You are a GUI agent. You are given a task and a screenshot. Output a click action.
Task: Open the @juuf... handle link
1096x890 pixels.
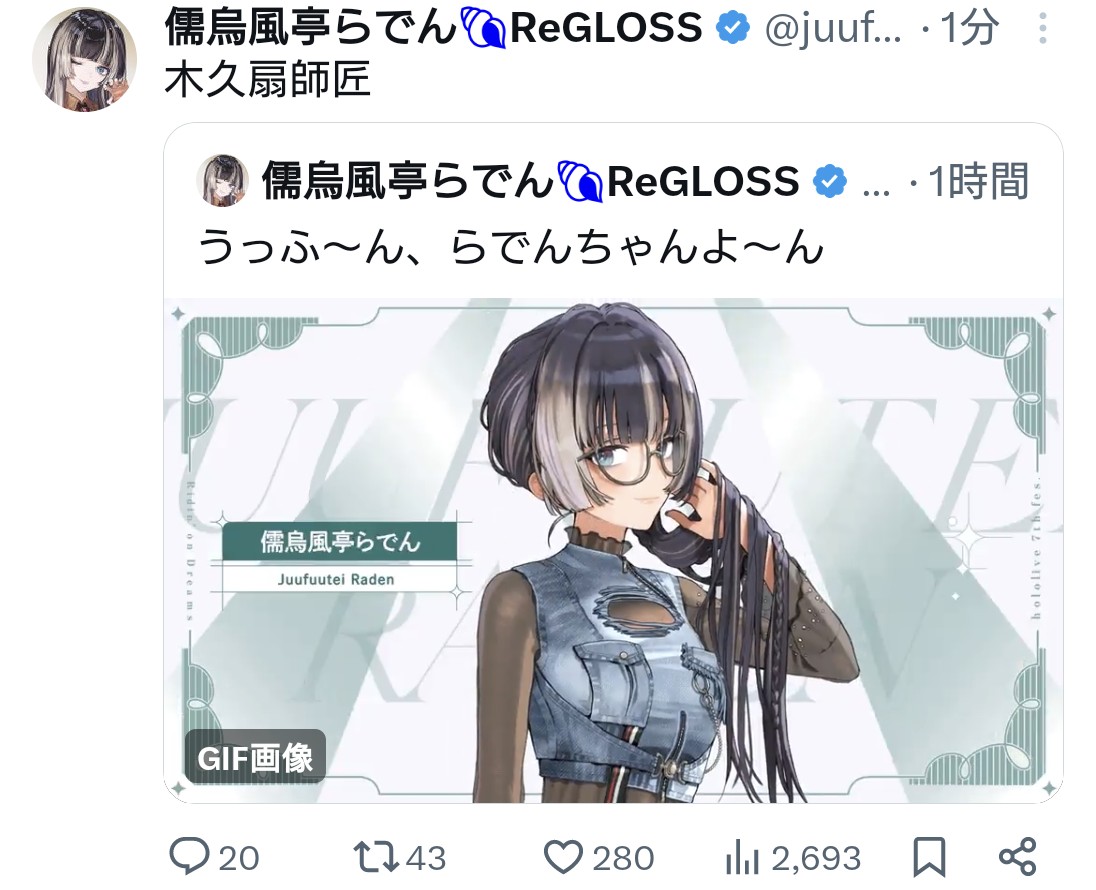pos(834,29)
